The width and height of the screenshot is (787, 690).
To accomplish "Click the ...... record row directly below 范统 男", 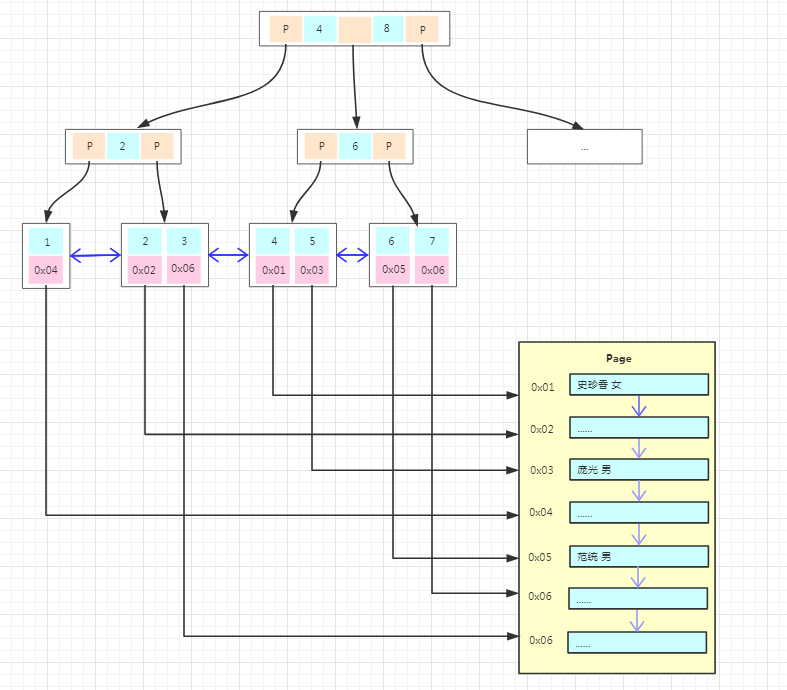I will coord(638,599).
